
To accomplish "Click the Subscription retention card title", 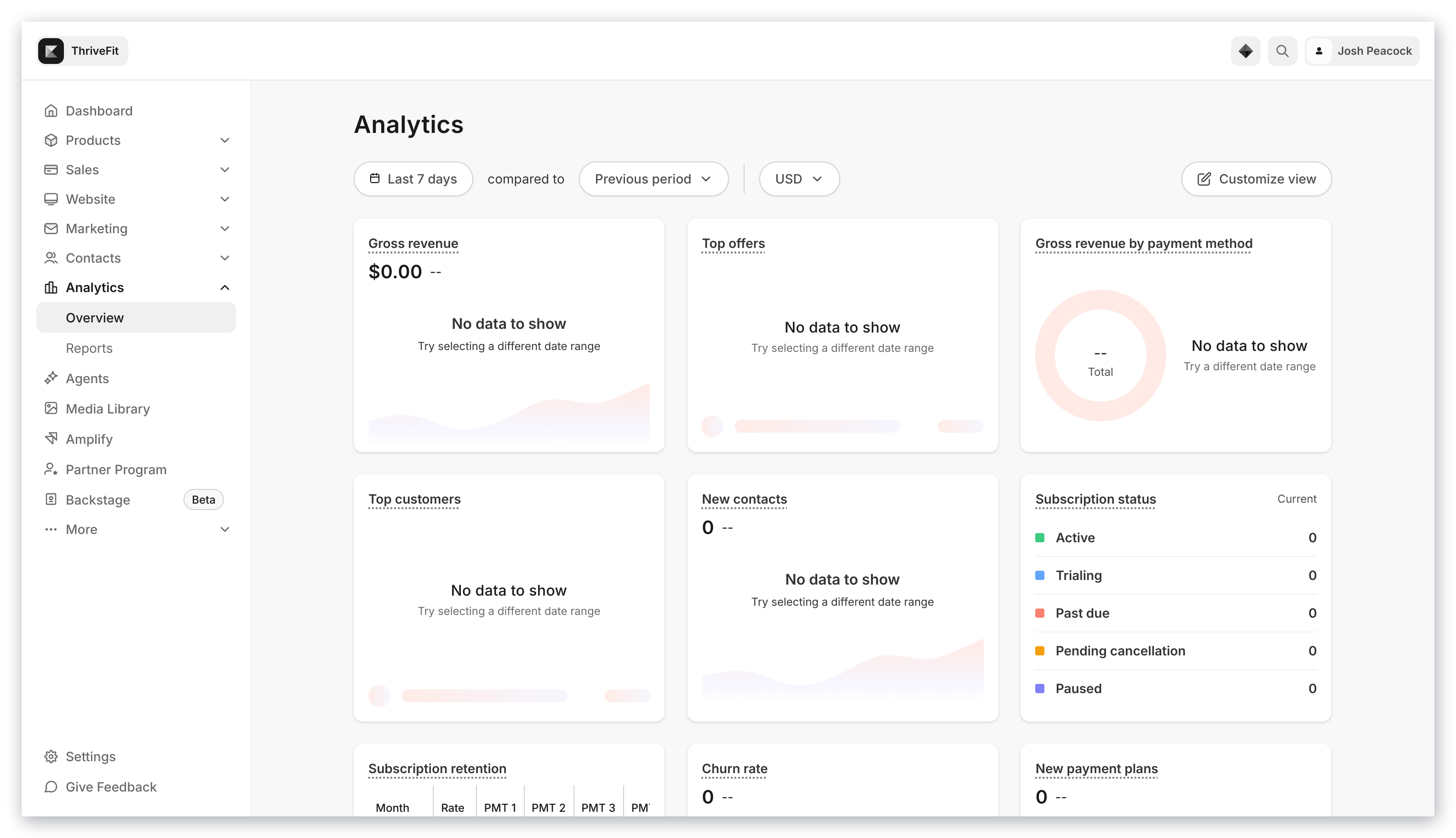I will click(437, 769).
